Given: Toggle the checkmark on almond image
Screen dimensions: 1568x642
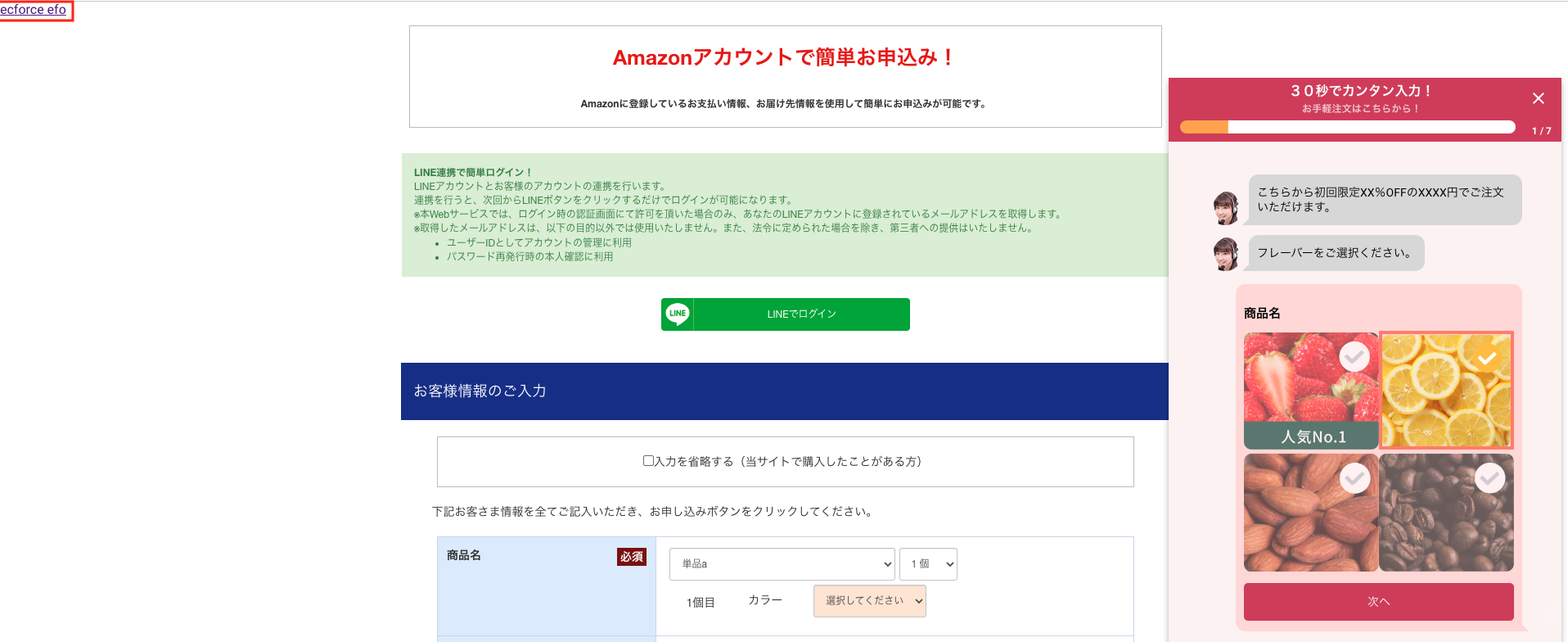Looking at the screenshot, I should pos(1354,477).
